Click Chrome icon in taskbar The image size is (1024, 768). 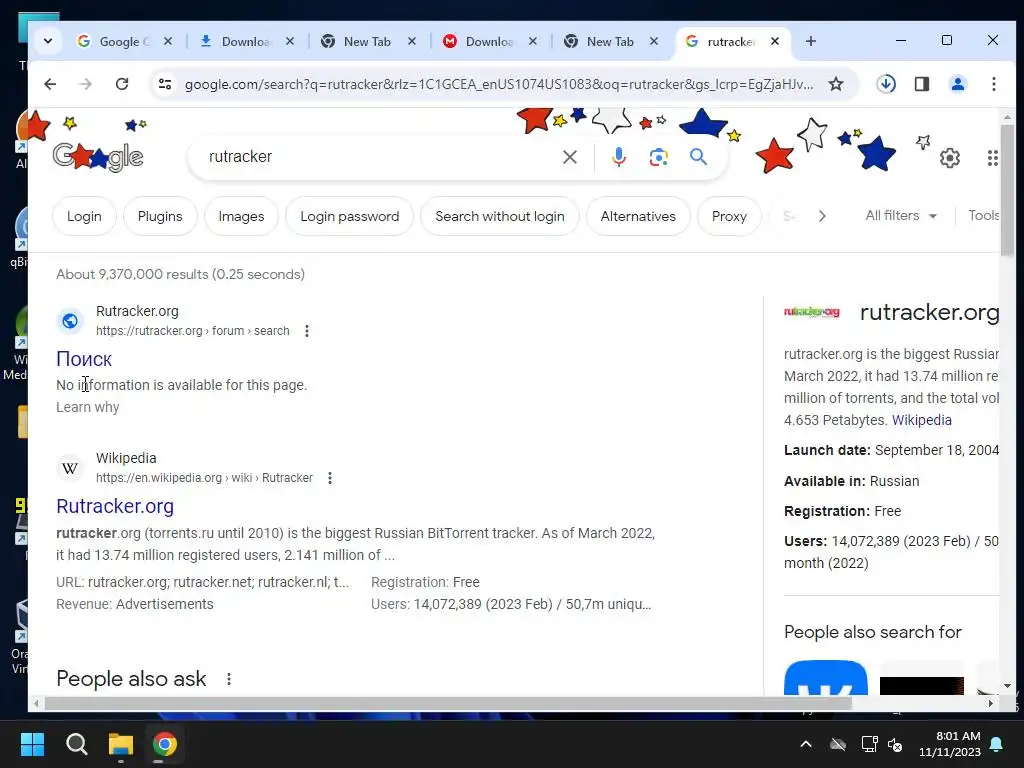165,744
